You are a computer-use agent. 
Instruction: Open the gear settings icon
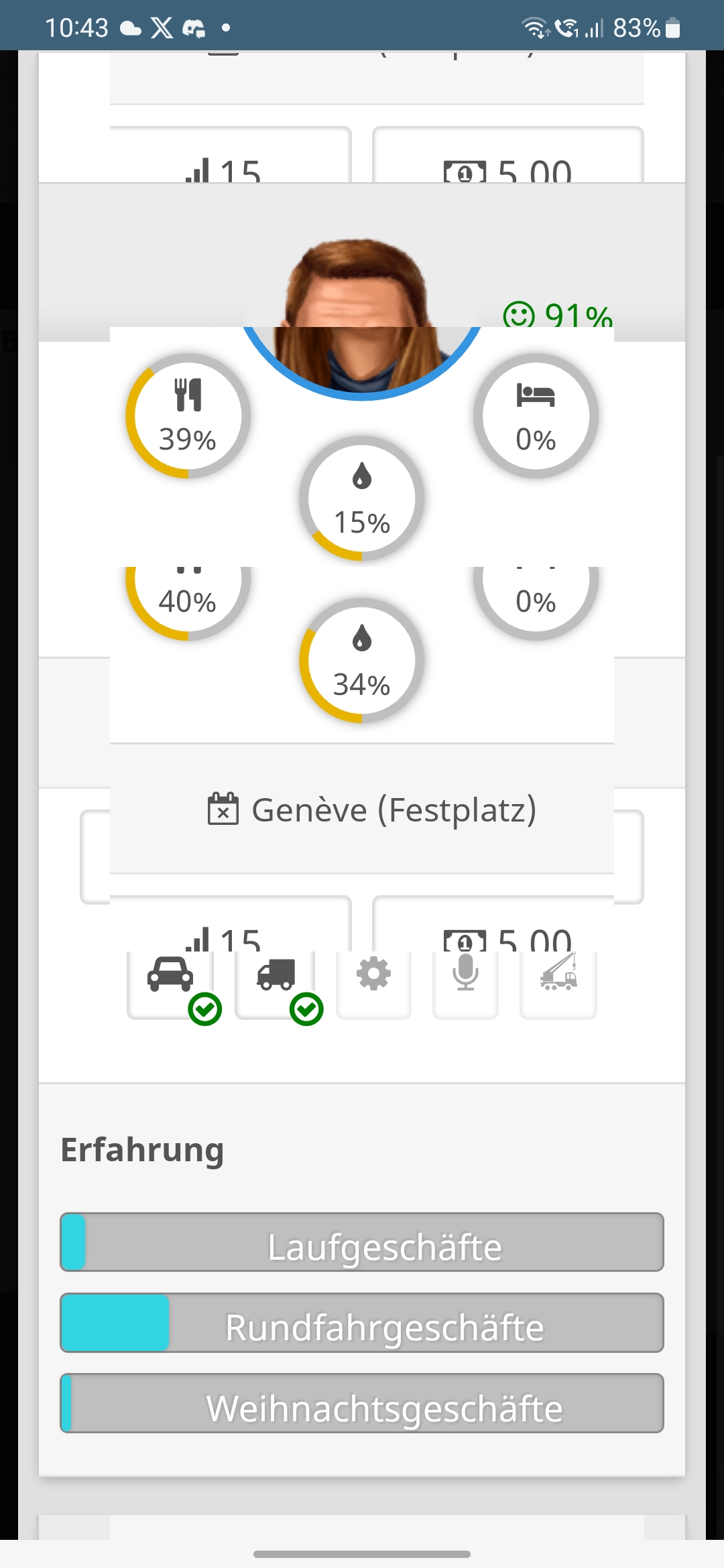(373, 975)
